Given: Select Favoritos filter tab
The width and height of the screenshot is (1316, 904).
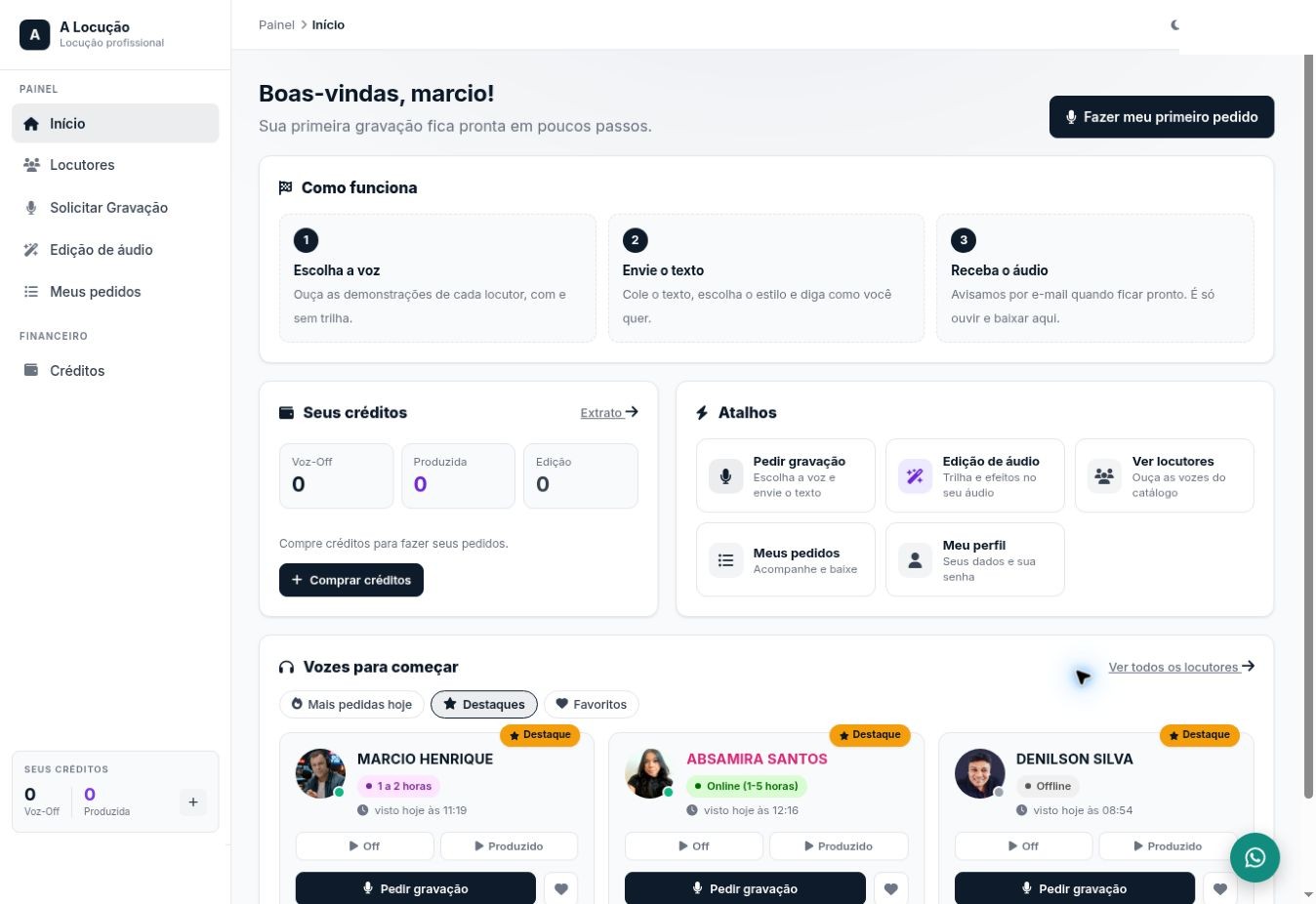Looking at the screenshot, I should click(592, 704).
